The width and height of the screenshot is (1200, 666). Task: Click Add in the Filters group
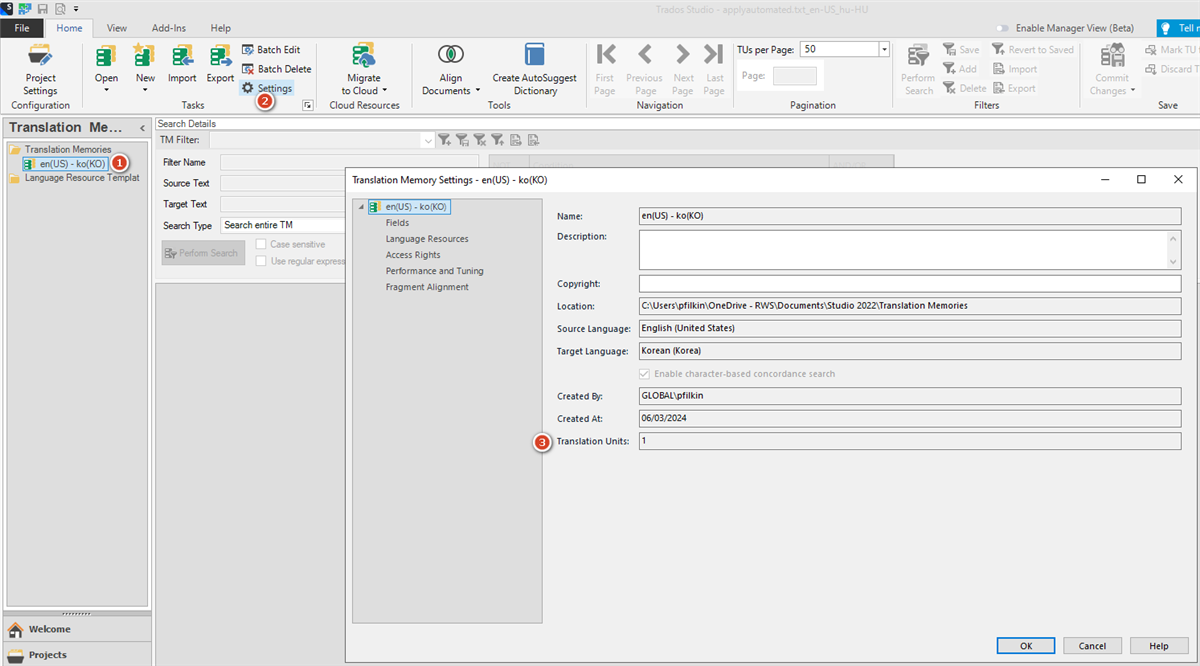pos(960,69)
